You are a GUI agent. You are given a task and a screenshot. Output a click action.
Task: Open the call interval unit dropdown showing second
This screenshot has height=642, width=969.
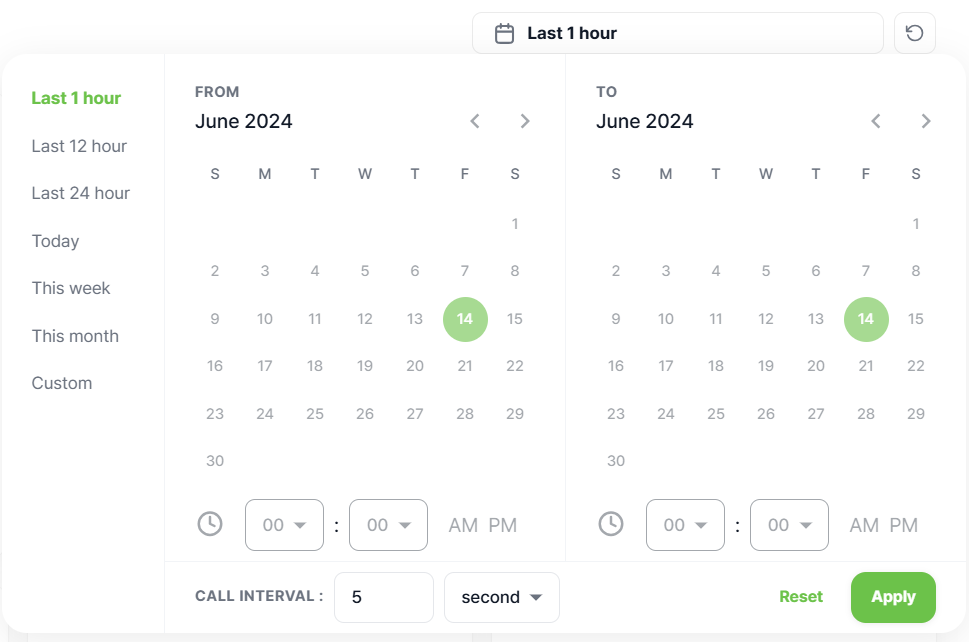coord(502,597)
